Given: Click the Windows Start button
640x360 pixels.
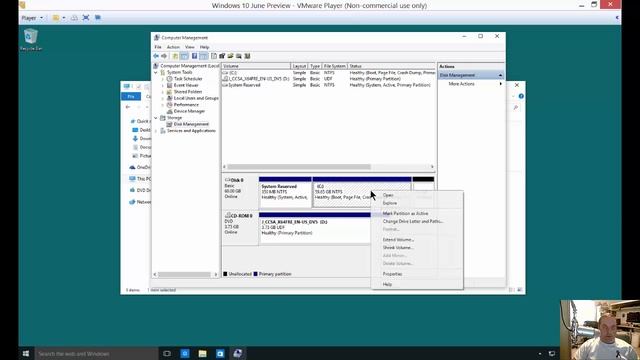Looking at the screenshot, I should [26, 353].
